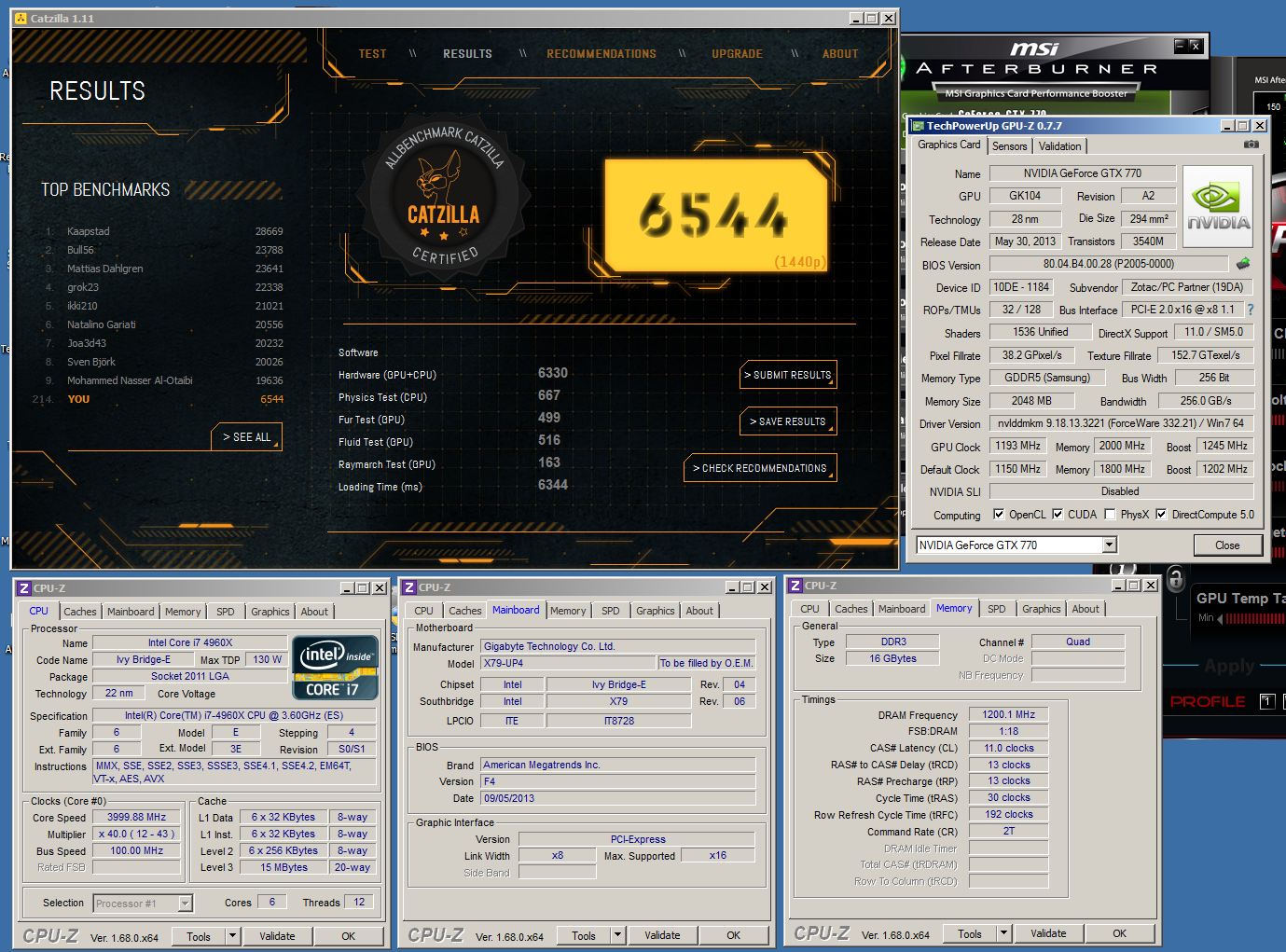Open Graphics tab in the Memory CPU-Z window
The height and width of the screenshot is (952, 1286).
click(x=1041, y=609)
